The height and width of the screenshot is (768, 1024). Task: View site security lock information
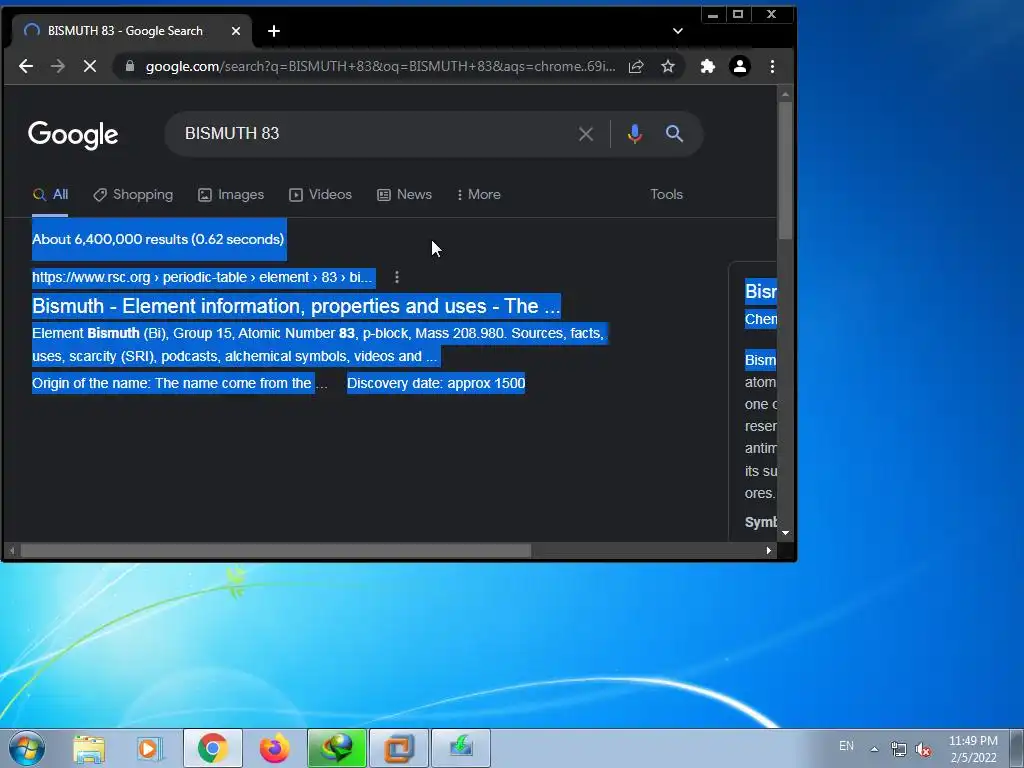pos(130,66)
